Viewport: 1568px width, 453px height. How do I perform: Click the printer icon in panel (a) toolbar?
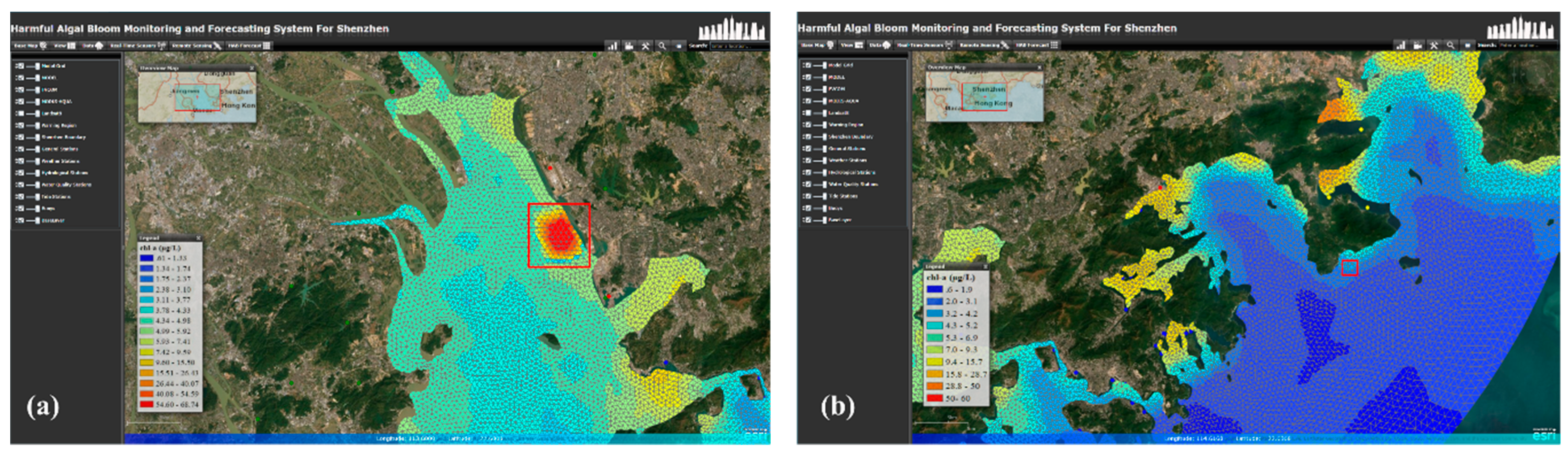point(629,46)
